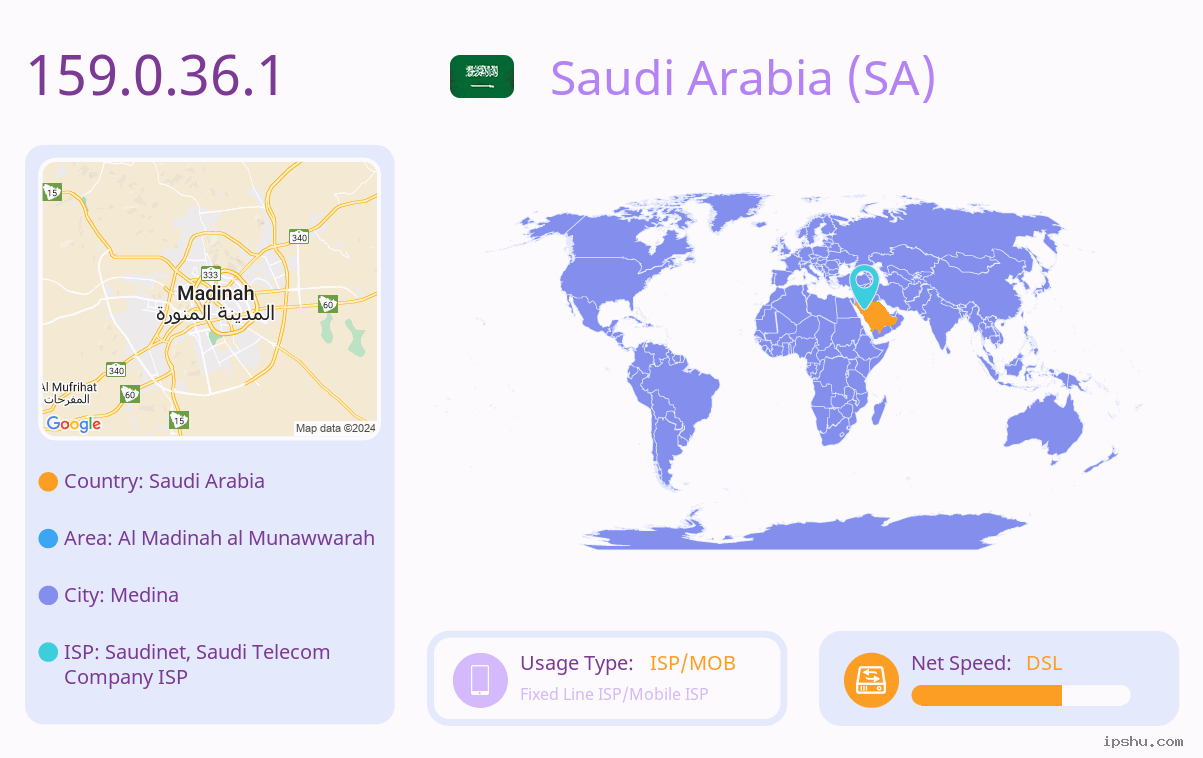Click the Madinah city label on map
Viewport: 1203px width, 758px height.
tap(215, 293)
